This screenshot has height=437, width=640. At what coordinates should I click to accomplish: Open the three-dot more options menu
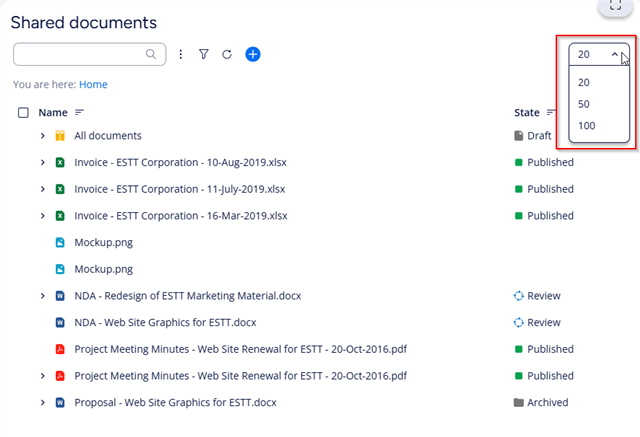point(181,54)
